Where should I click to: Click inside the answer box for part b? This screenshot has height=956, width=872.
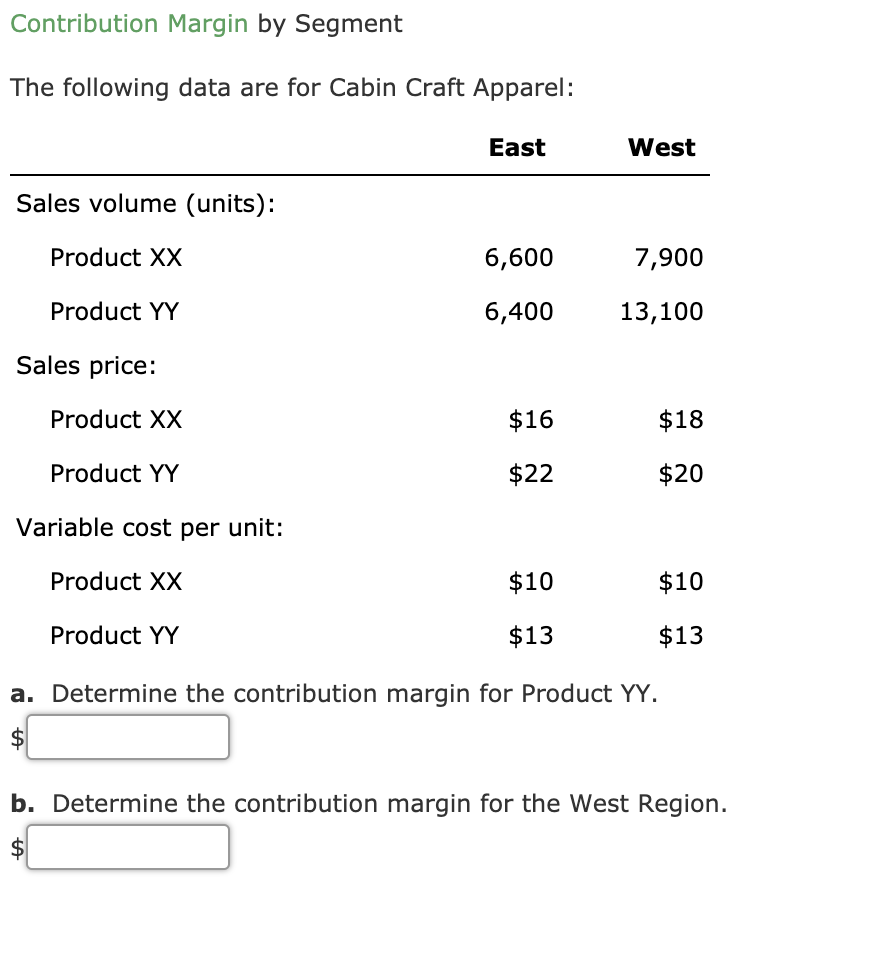point(128,847)
